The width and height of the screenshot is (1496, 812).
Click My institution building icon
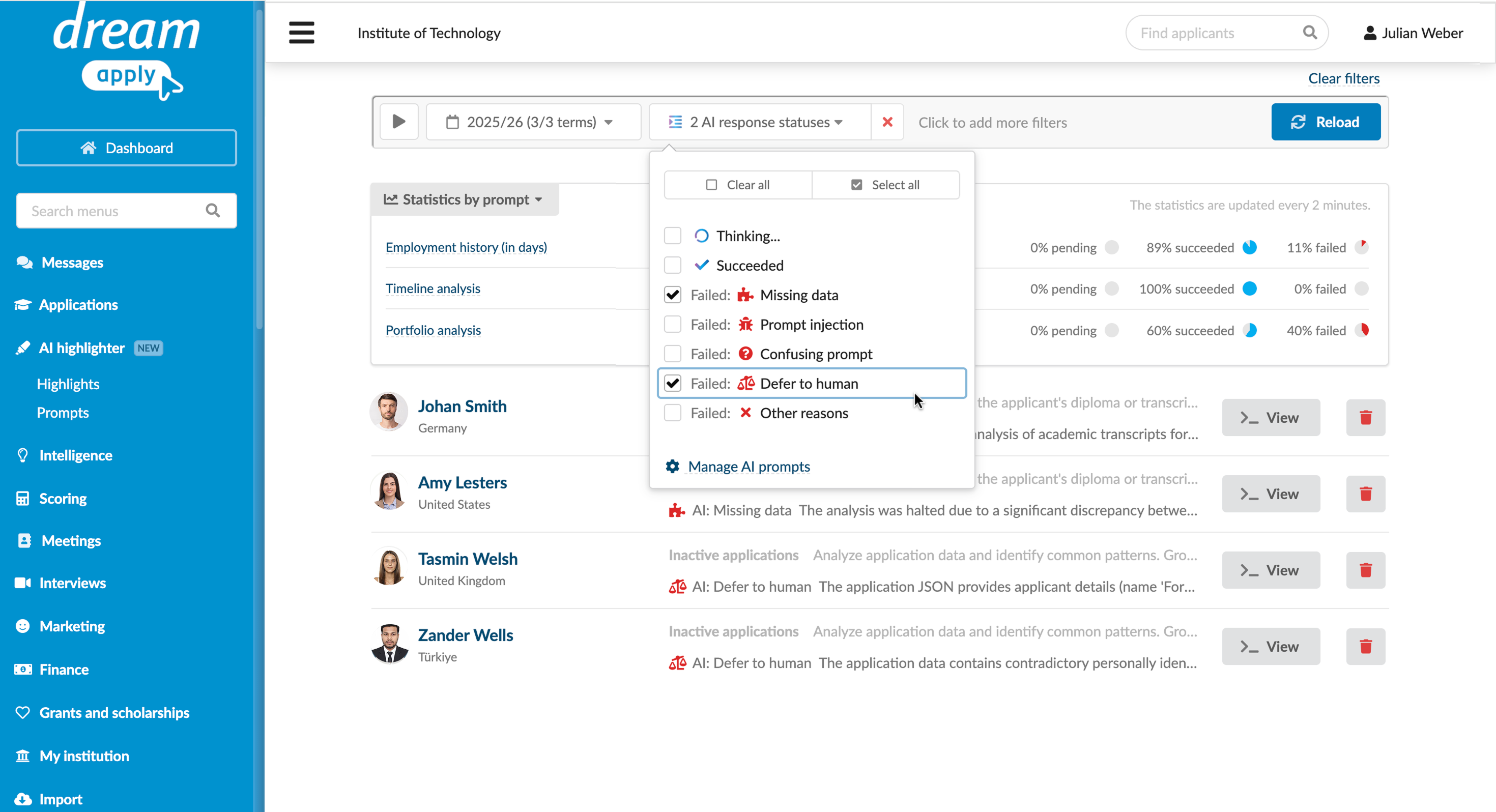[23, 756]
